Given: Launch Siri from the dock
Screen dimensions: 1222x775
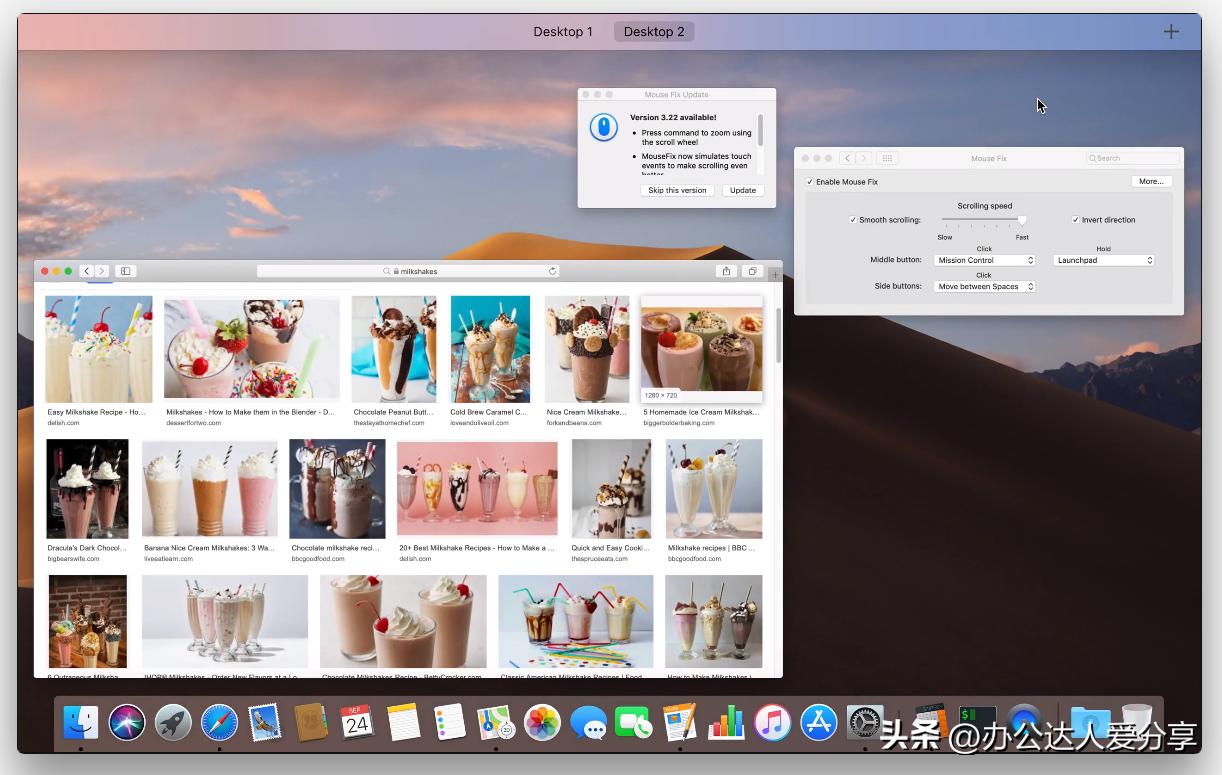Looking at the screenshot, I should [x=127, y=722].
